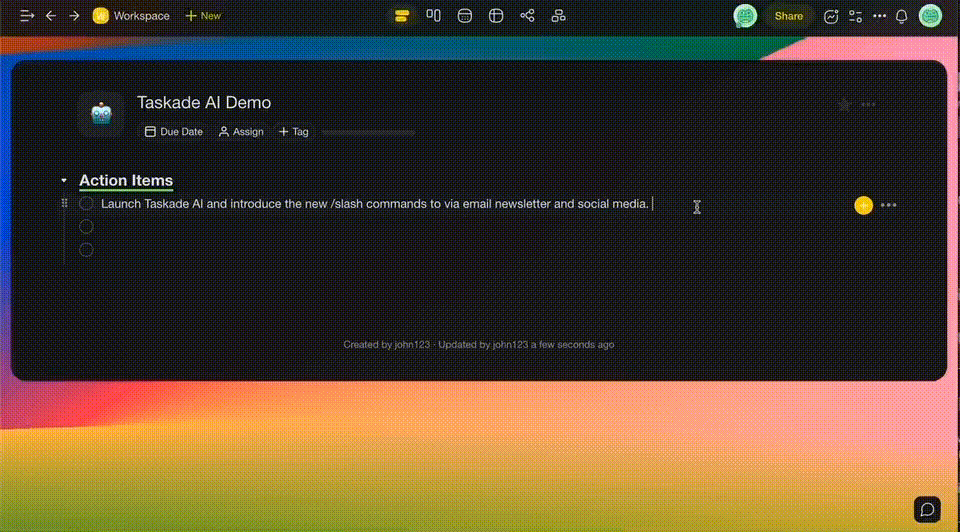
Task: Select the Mind Map view icon
Action: pos(527,16)
